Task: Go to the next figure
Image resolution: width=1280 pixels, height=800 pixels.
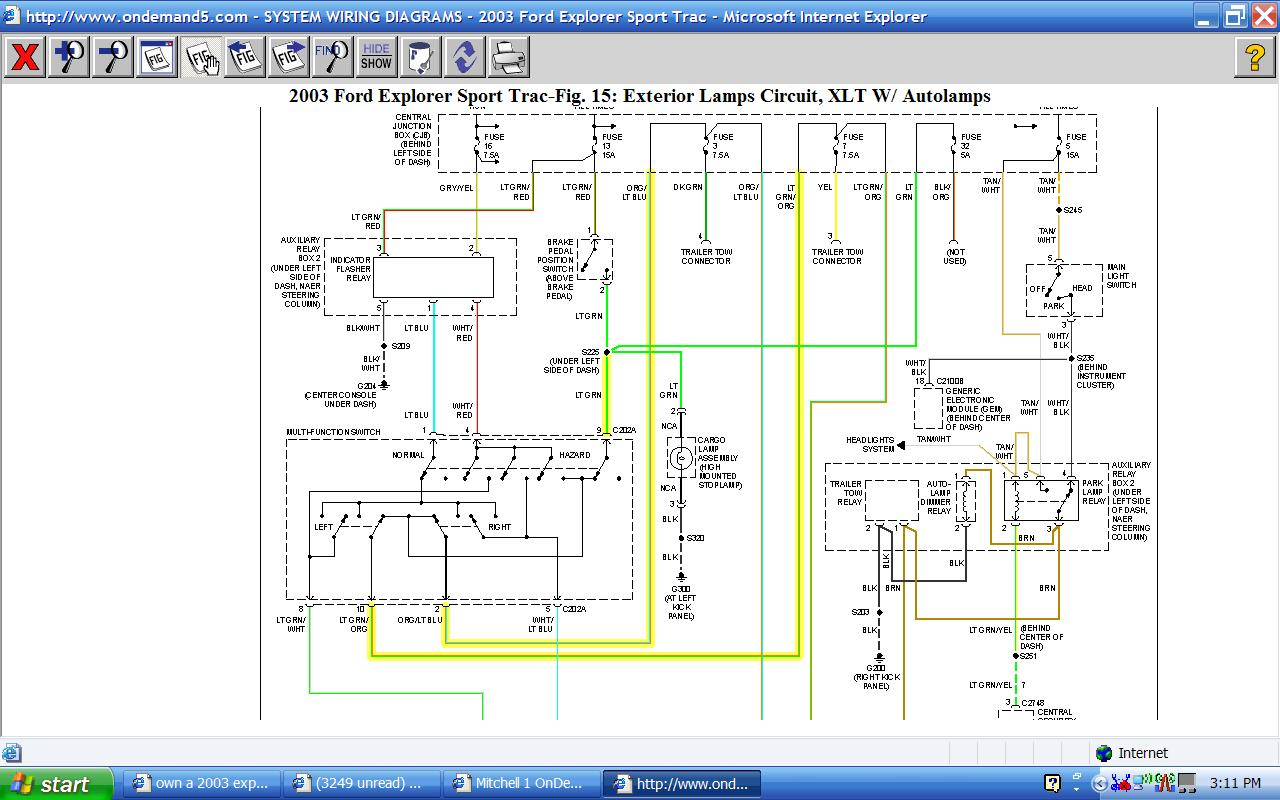Action: [289, 57]
